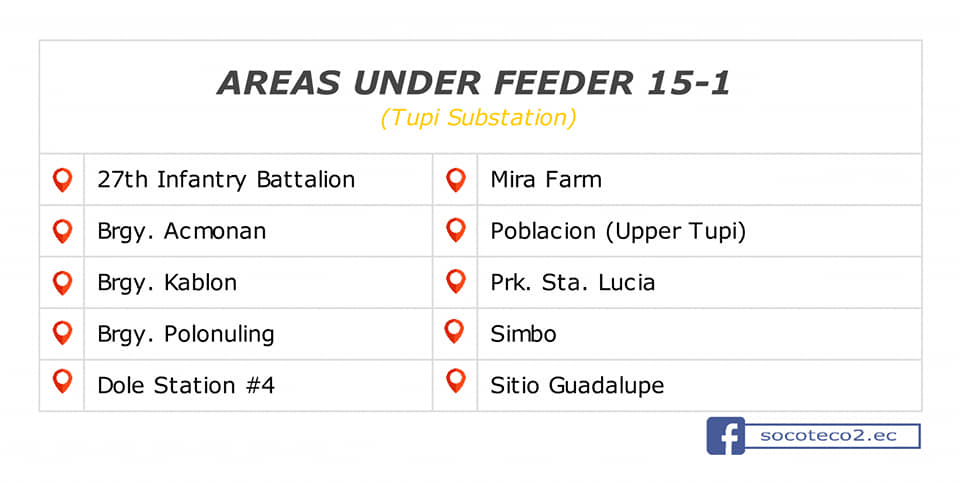Screen dimensions: 960x482
Task: Click the 27th Infantry Battalion entry
Action: (226, 179)
